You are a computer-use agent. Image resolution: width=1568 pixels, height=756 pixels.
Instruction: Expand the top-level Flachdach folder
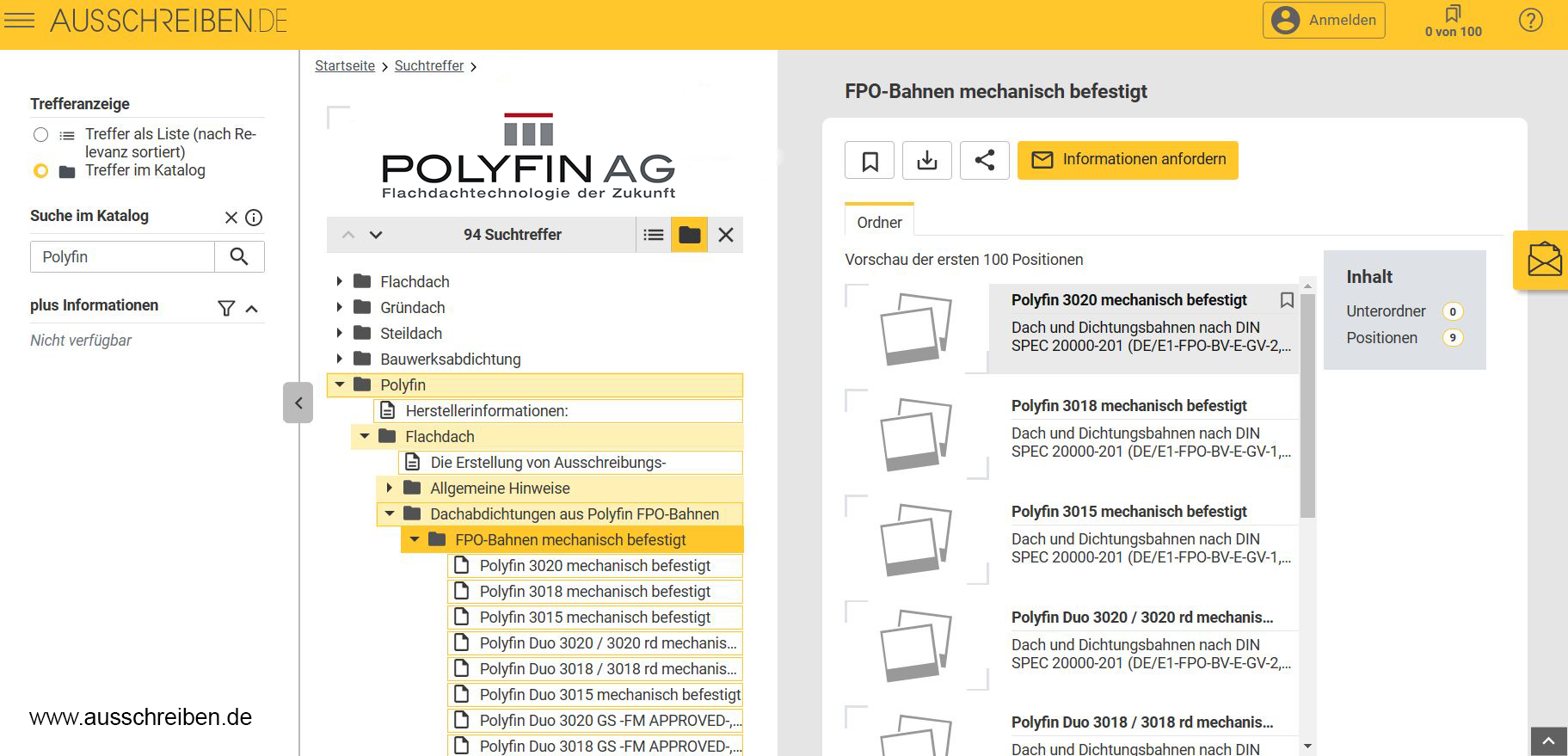tap(339, 281)
